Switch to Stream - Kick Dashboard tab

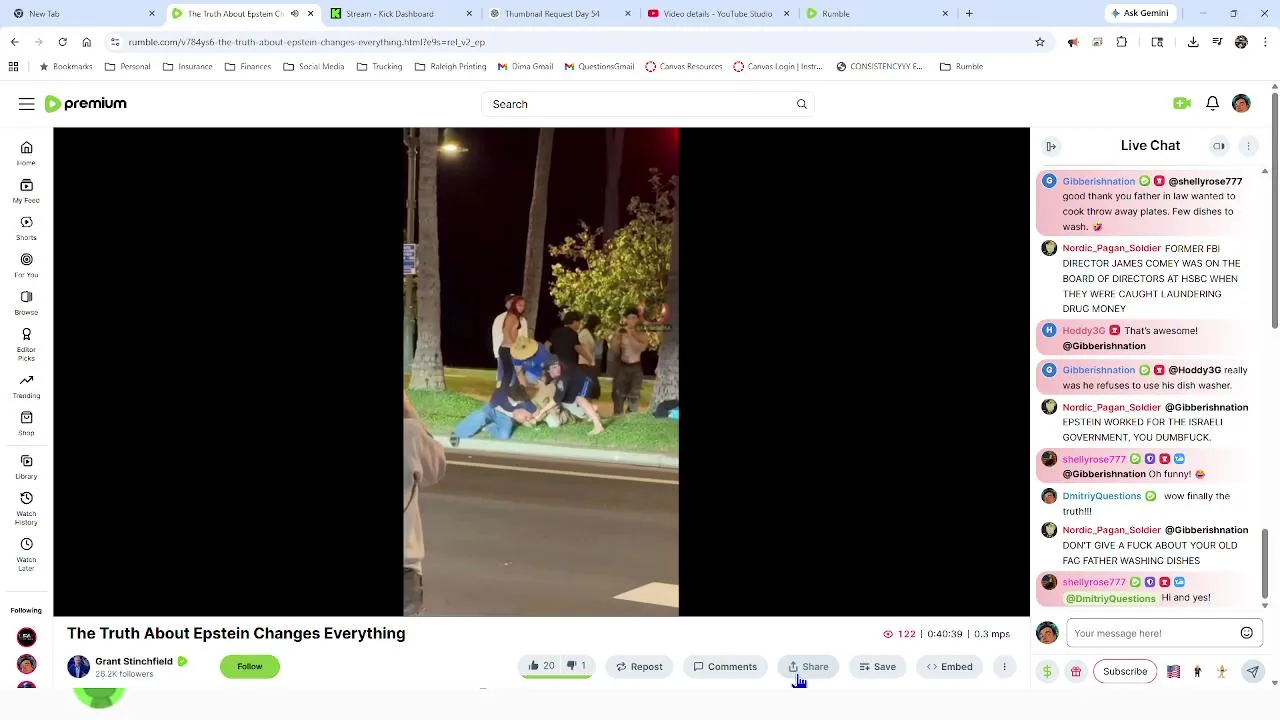click(x=402, y=14)
